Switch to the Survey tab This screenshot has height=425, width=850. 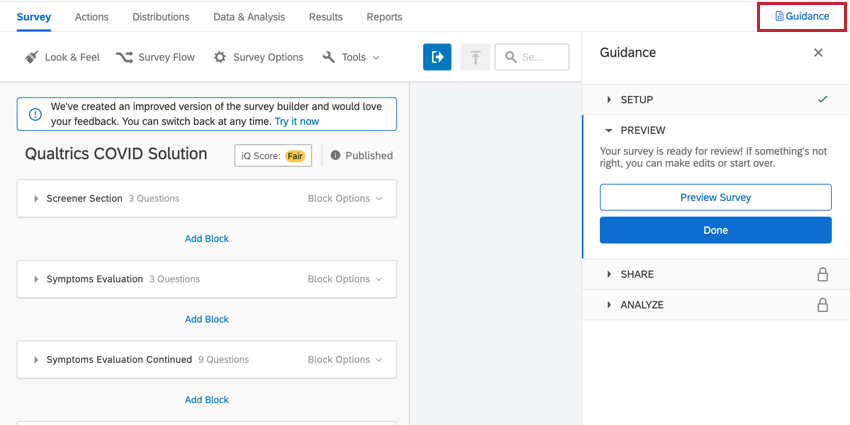[34, 17]
